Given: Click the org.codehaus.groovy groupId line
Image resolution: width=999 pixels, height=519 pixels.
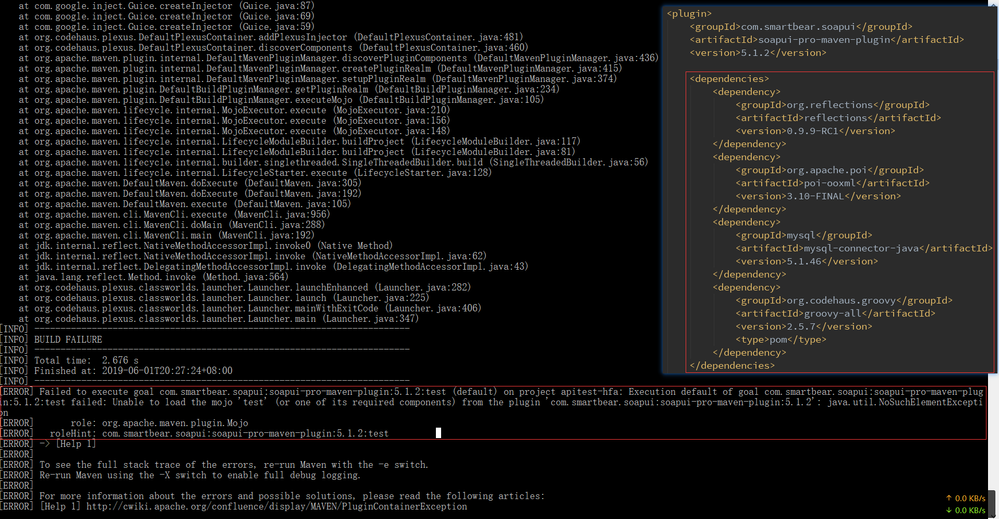Looking at the screenshot, I should pyautogui.click(x=844, y=301).
